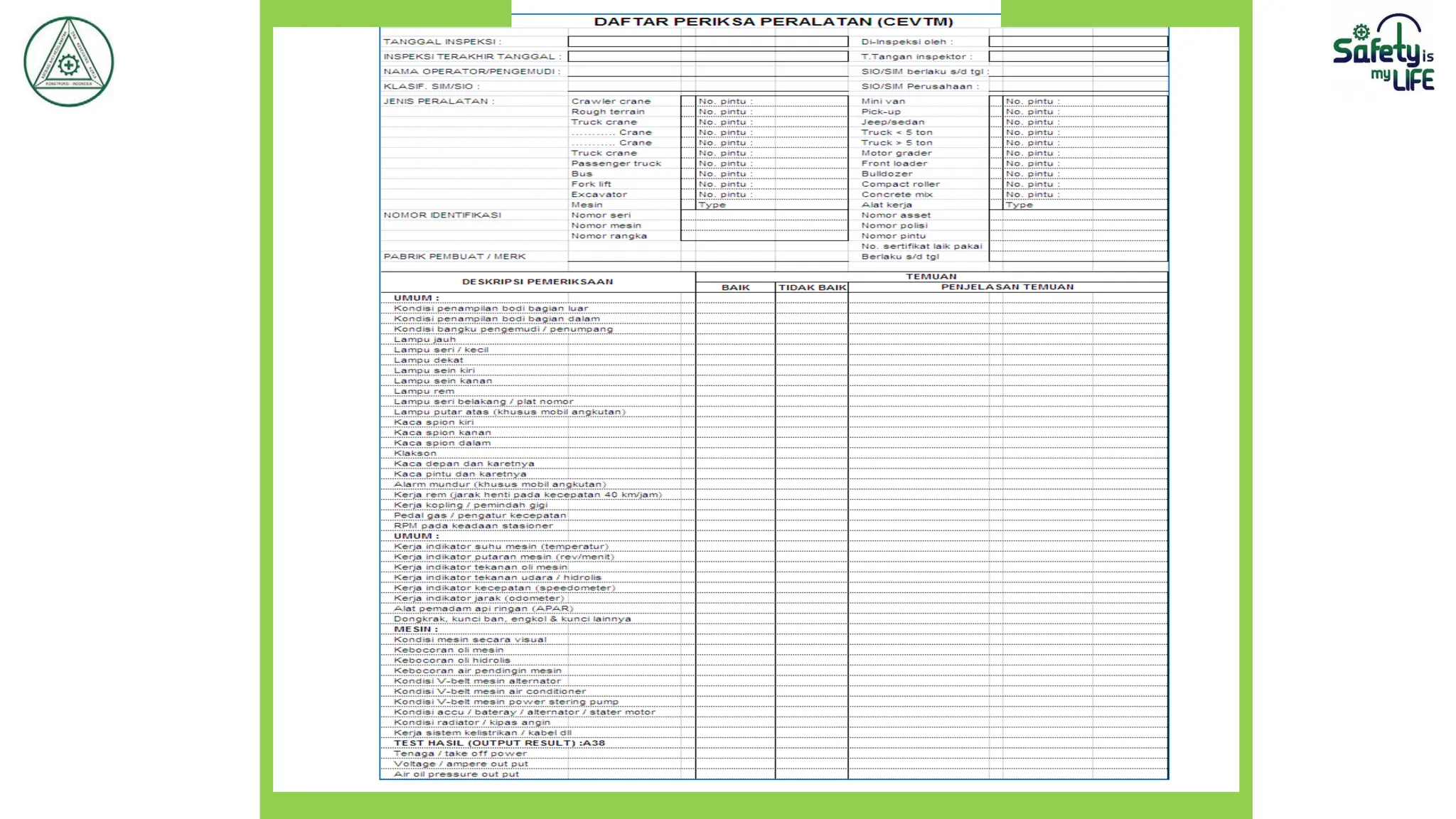Click the Safety is my LIFE logo
The image size is (1456, 819).
pos(1383,53)
